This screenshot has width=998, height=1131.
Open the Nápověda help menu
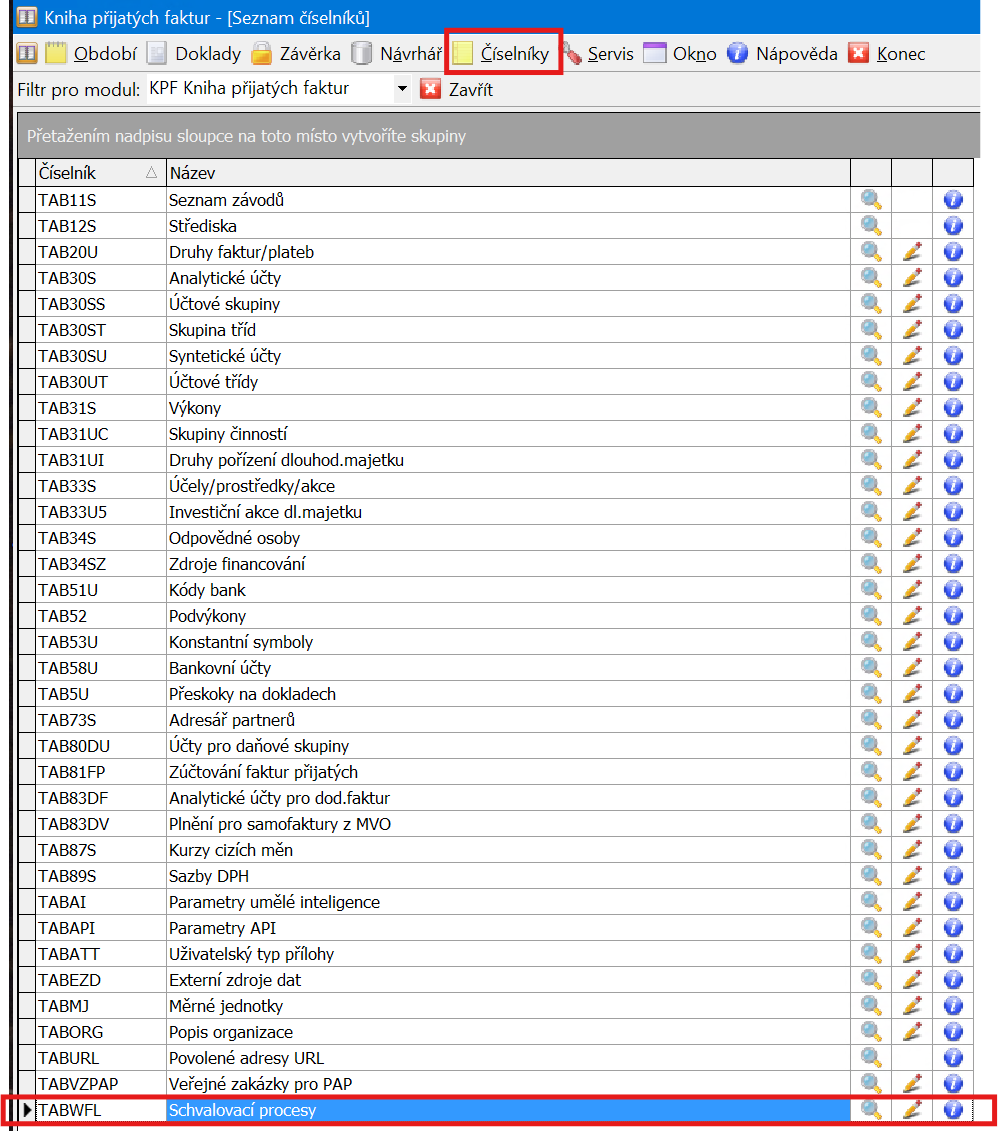[783, 54]
